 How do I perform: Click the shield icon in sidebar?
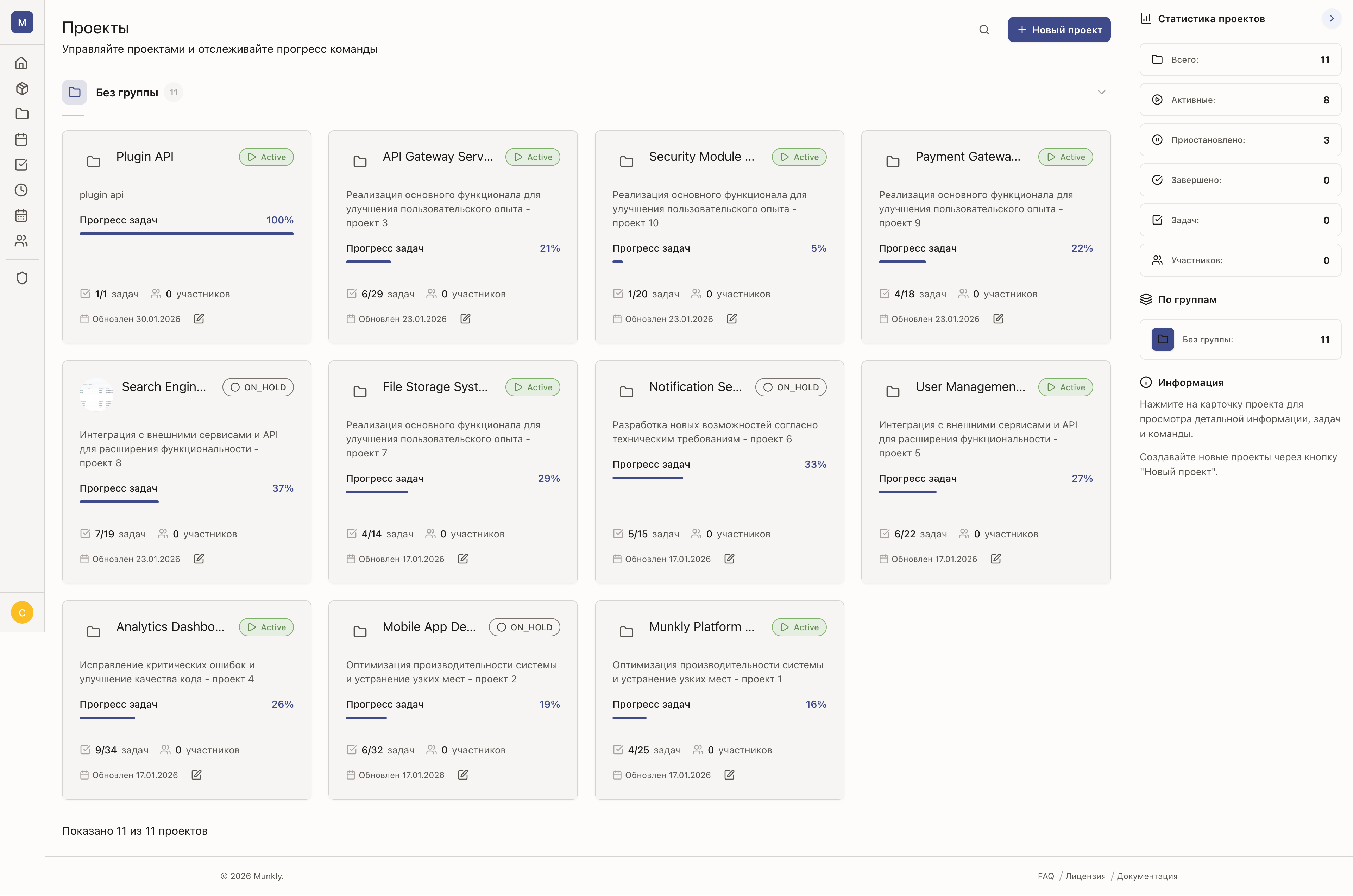[x=22, y=278]
